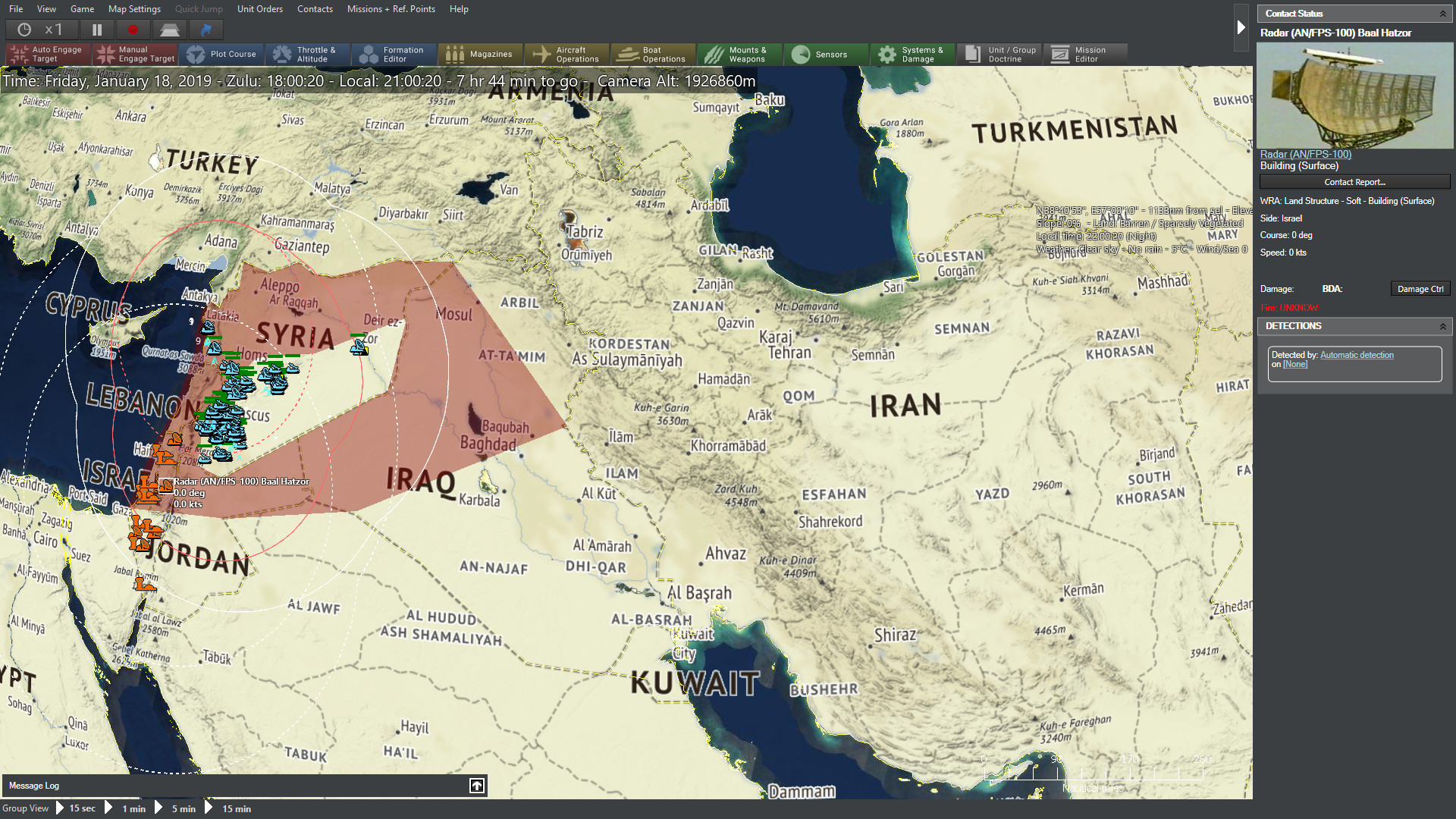Viewport: 1456px width, 819px height.
Task: Collapse the Contact Status panel
Action: pos(1442,13)
